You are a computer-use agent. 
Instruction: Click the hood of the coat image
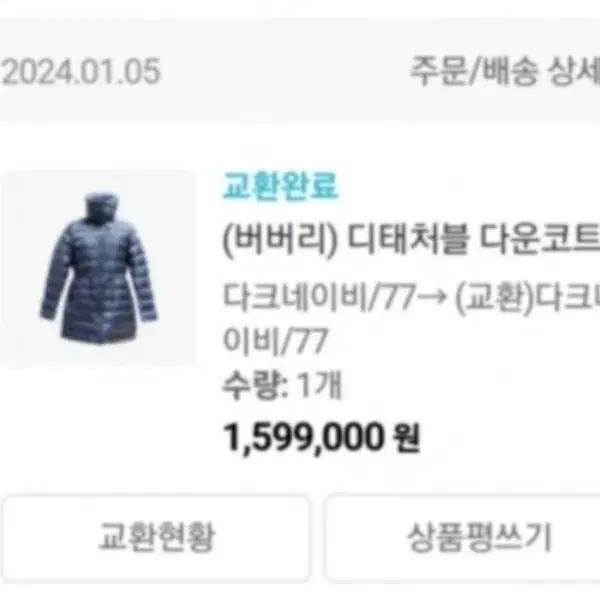pyautogui.click(x=100, y=207)
